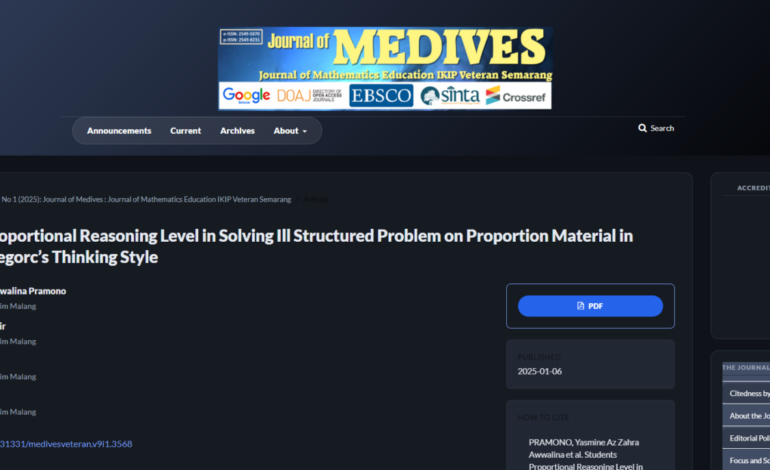
Task: Click the published date 2025-01-06
Action: 540,371
